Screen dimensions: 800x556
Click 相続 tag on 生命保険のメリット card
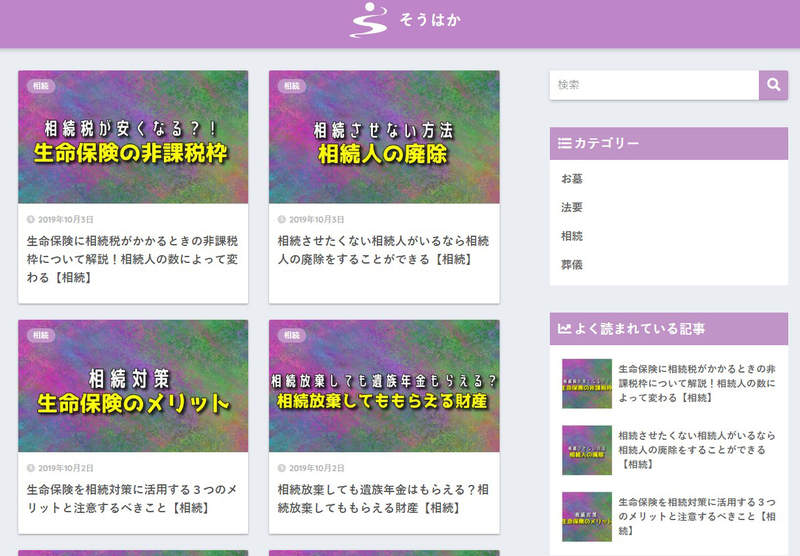click(x=41, y=336)
